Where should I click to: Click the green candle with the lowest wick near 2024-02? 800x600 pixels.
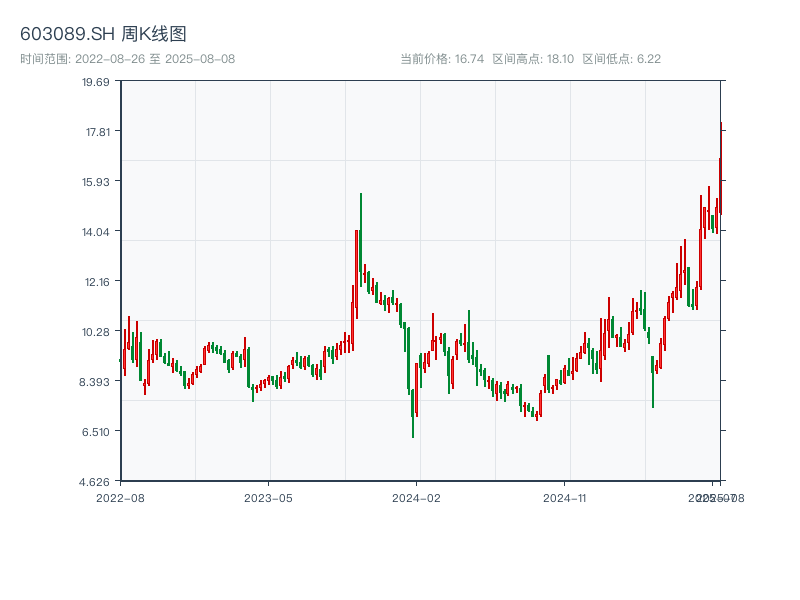point(413,413)
